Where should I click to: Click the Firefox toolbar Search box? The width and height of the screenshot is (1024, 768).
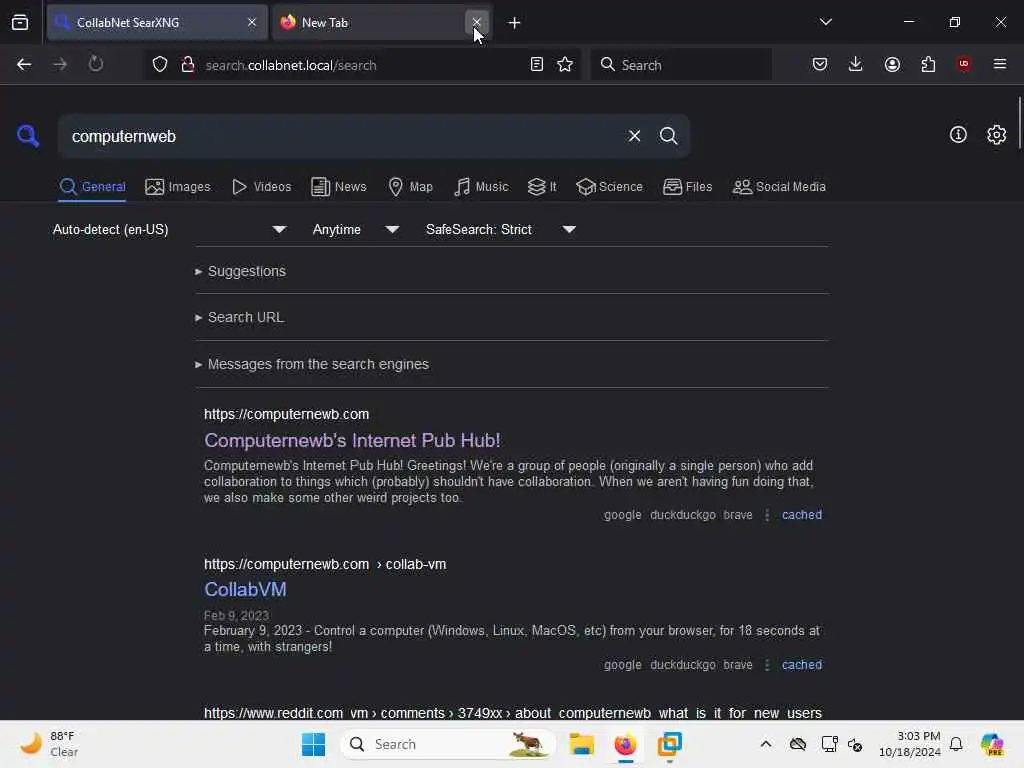tap(681, 65)
